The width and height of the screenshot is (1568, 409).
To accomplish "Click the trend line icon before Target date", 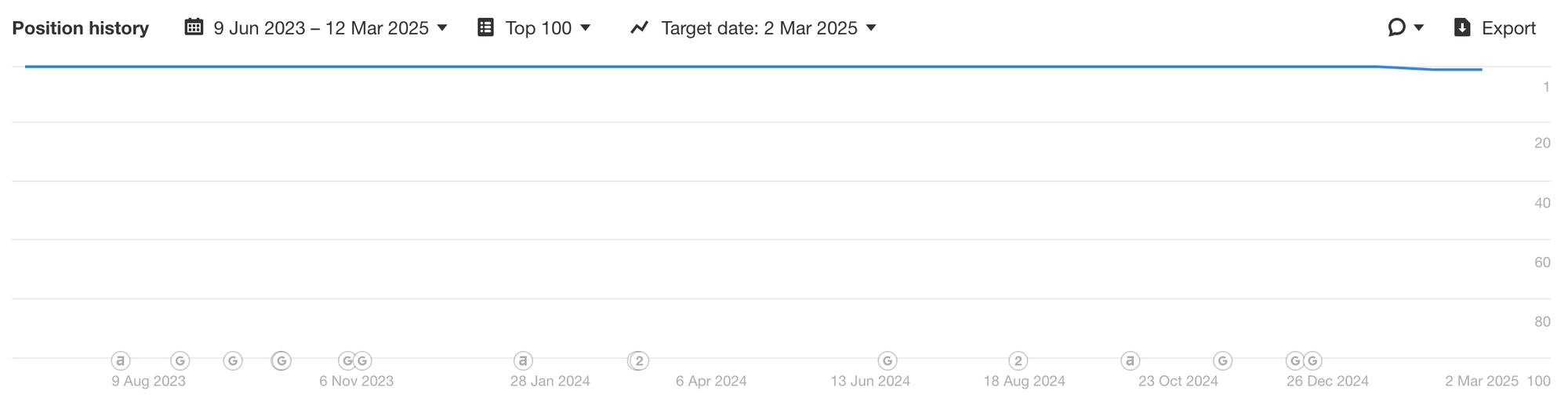I will click(x=640, y=27).
